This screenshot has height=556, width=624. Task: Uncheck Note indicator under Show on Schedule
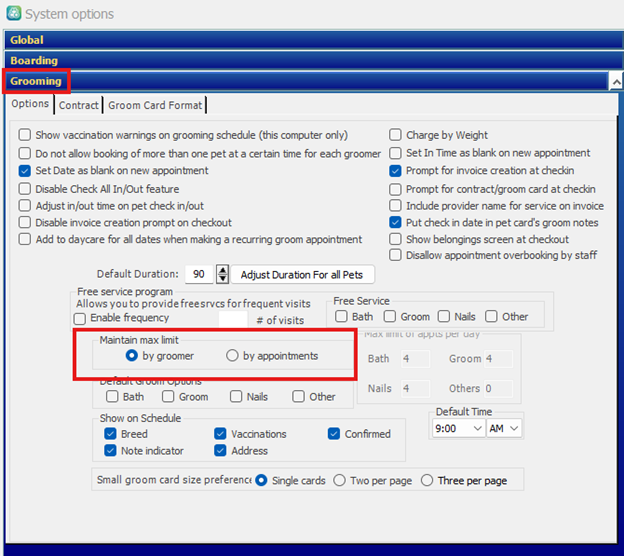(x=110, y=451)
